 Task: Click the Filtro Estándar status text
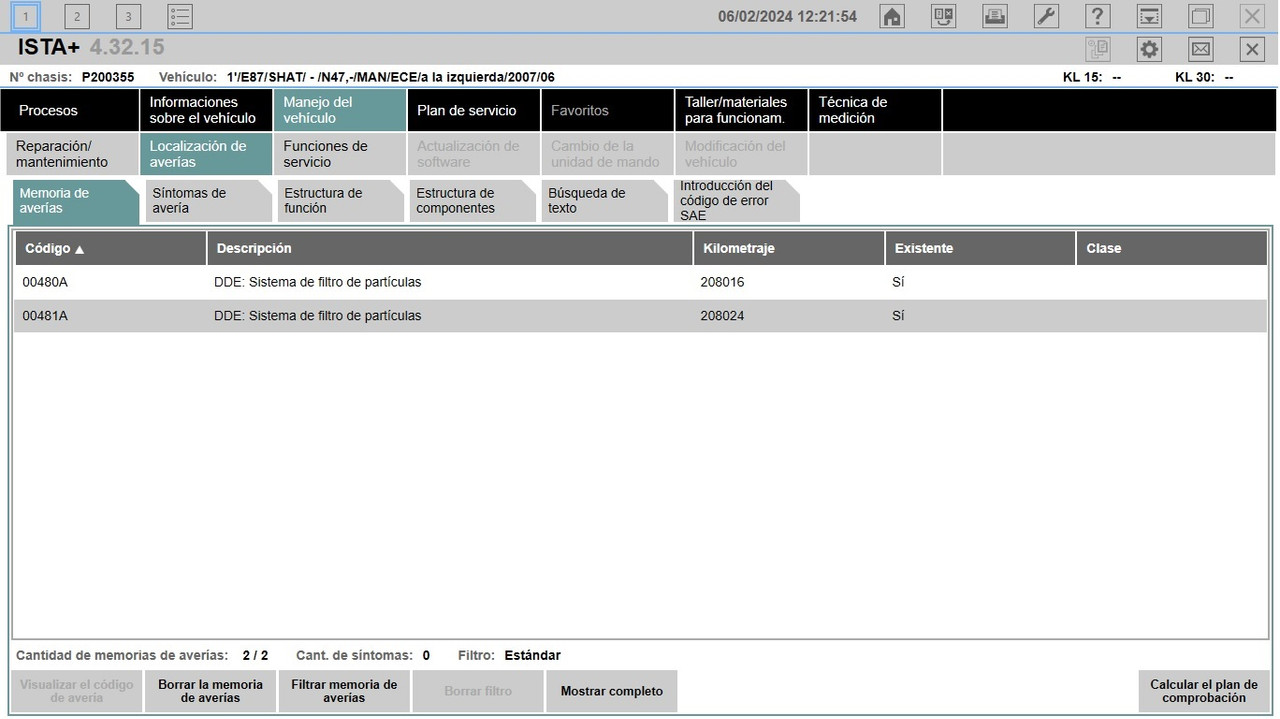tap(509, 656)
